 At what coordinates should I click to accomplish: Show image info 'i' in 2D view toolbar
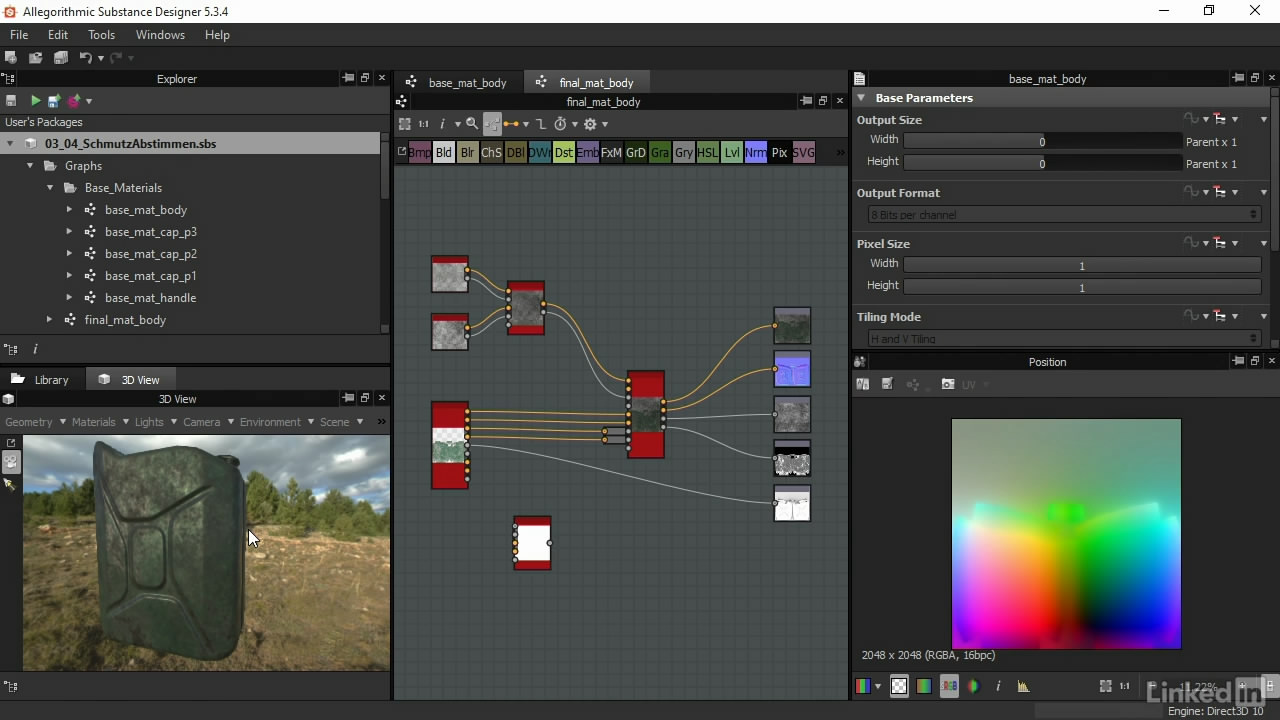tap(998, 686)
